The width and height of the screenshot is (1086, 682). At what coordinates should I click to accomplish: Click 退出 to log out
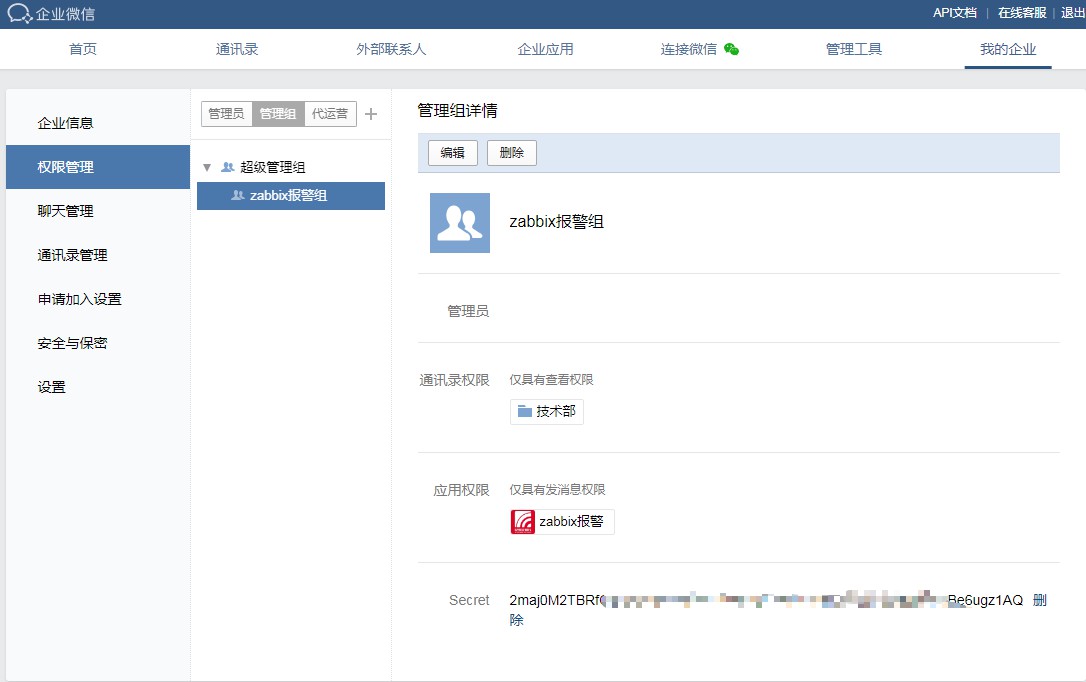(x=1072, y=13)
